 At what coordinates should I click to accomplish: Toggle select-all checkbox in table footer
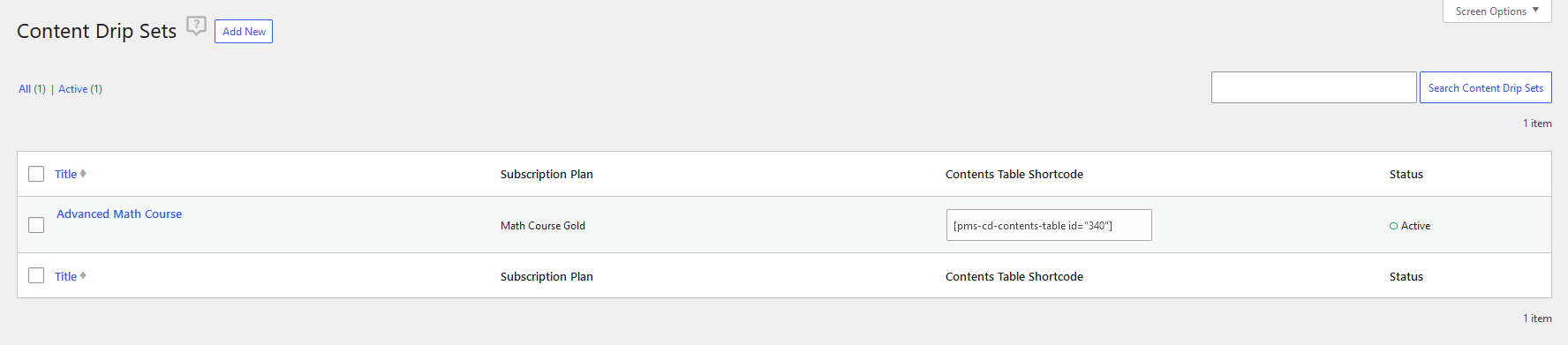click(36, 275)
